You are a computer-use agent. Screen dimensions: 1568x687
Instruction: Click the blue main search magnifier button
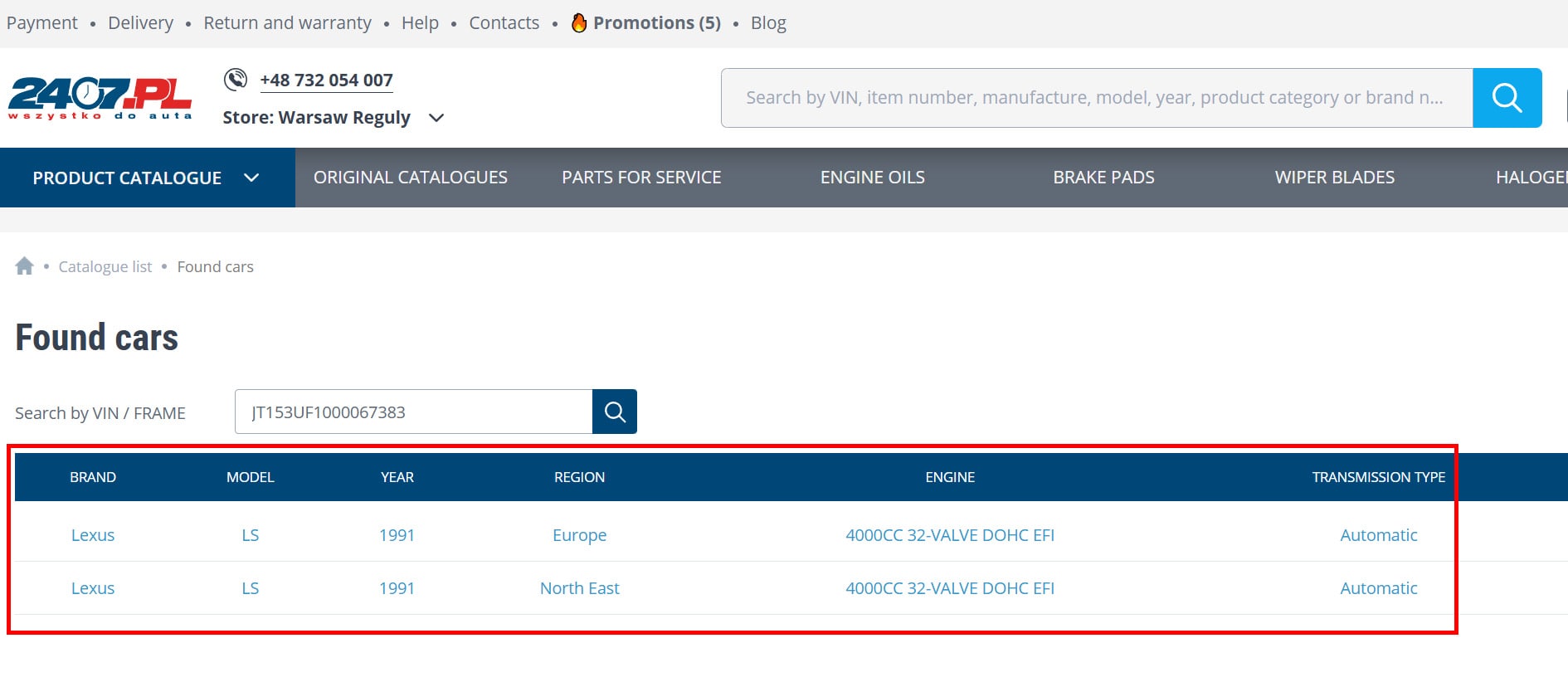[x=1507, y=98]
